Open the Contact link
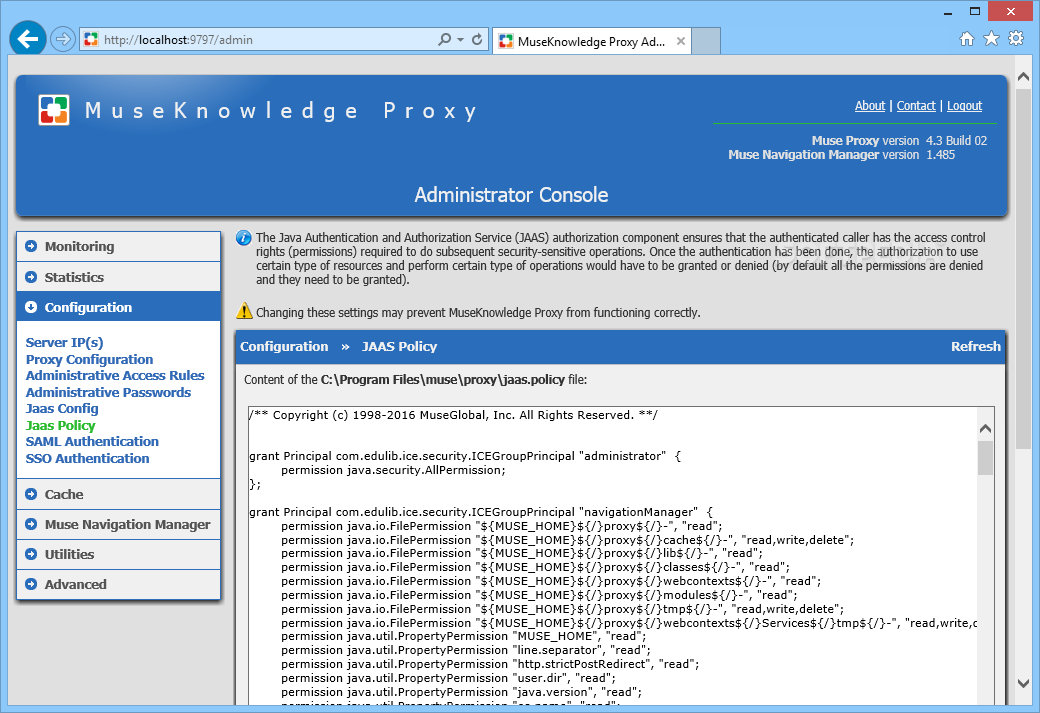This screenshot has height=713, width=1040. [x=916, y=105]
